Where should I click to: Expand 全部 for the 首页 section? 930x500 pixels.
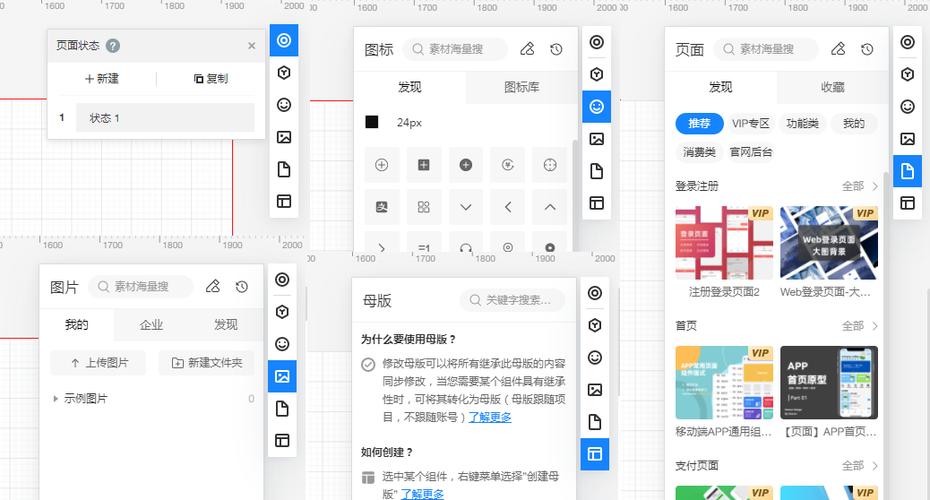pyautogui.click(x=859, y=326)
